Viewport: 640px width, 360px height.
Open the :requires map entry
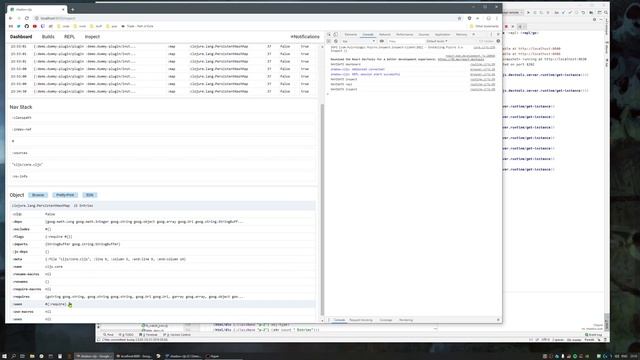[163, 297]
